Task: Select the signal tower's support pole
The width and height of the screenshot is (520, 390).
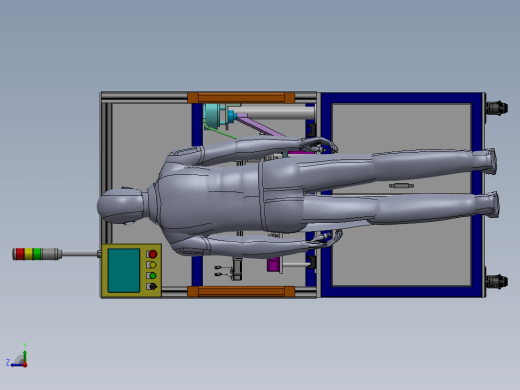Action: coord(79,254)
